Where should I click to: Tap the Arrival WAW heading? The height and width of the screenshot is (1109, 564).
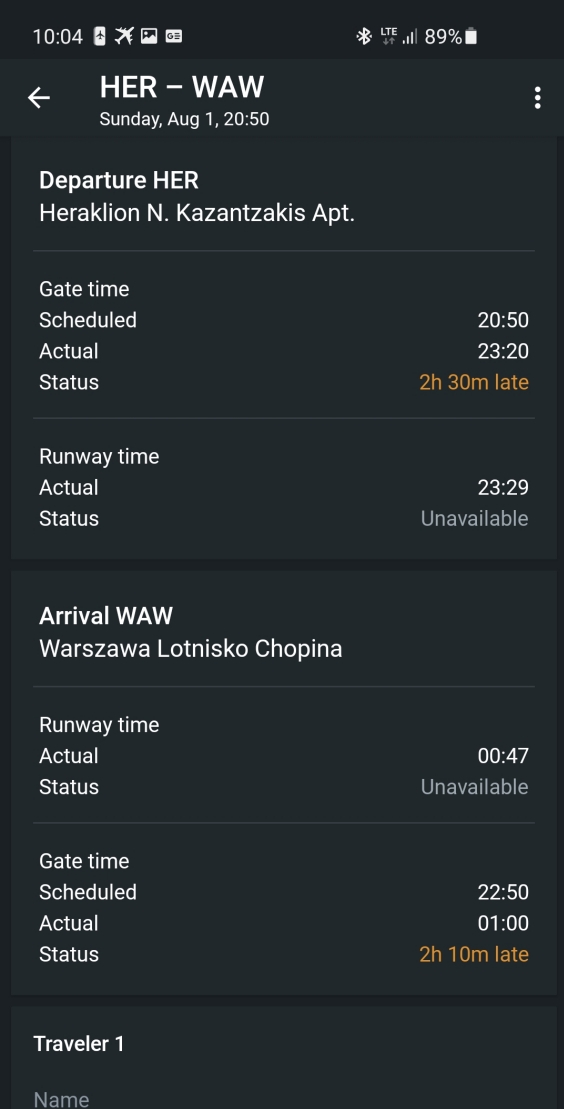105,615
